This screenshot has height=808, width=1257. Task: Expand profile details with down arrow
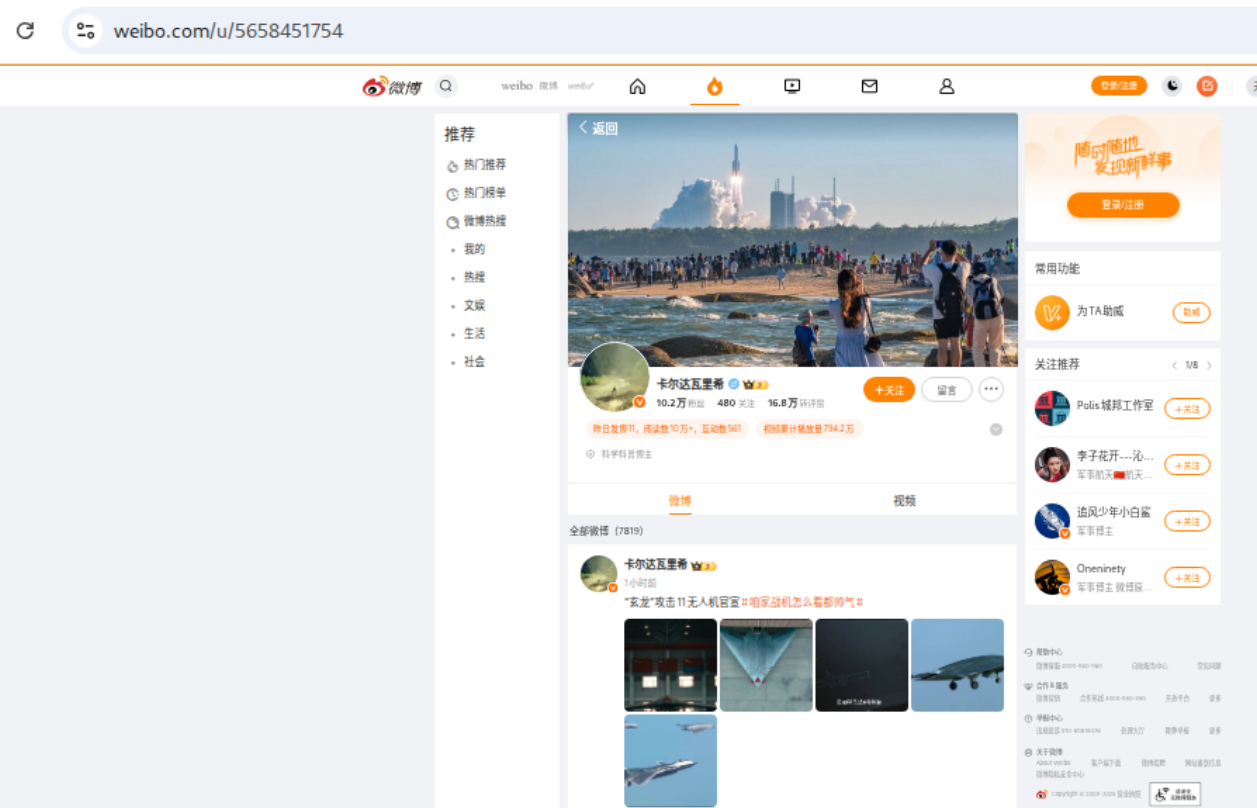click(996, 430)
